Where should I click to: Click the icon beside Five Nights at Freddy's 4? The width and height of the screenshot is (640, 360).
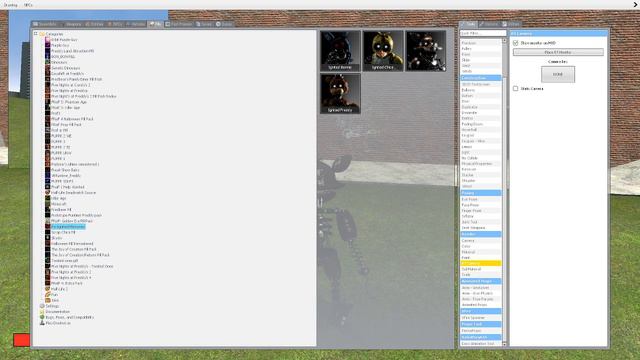point(47,277)
